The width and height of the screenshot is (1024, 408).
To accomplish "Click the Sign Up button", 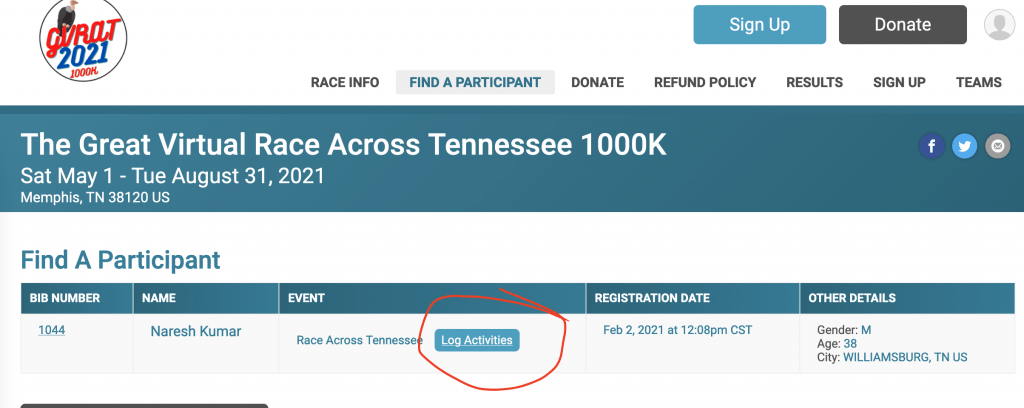I will click(x=760, y=25).
